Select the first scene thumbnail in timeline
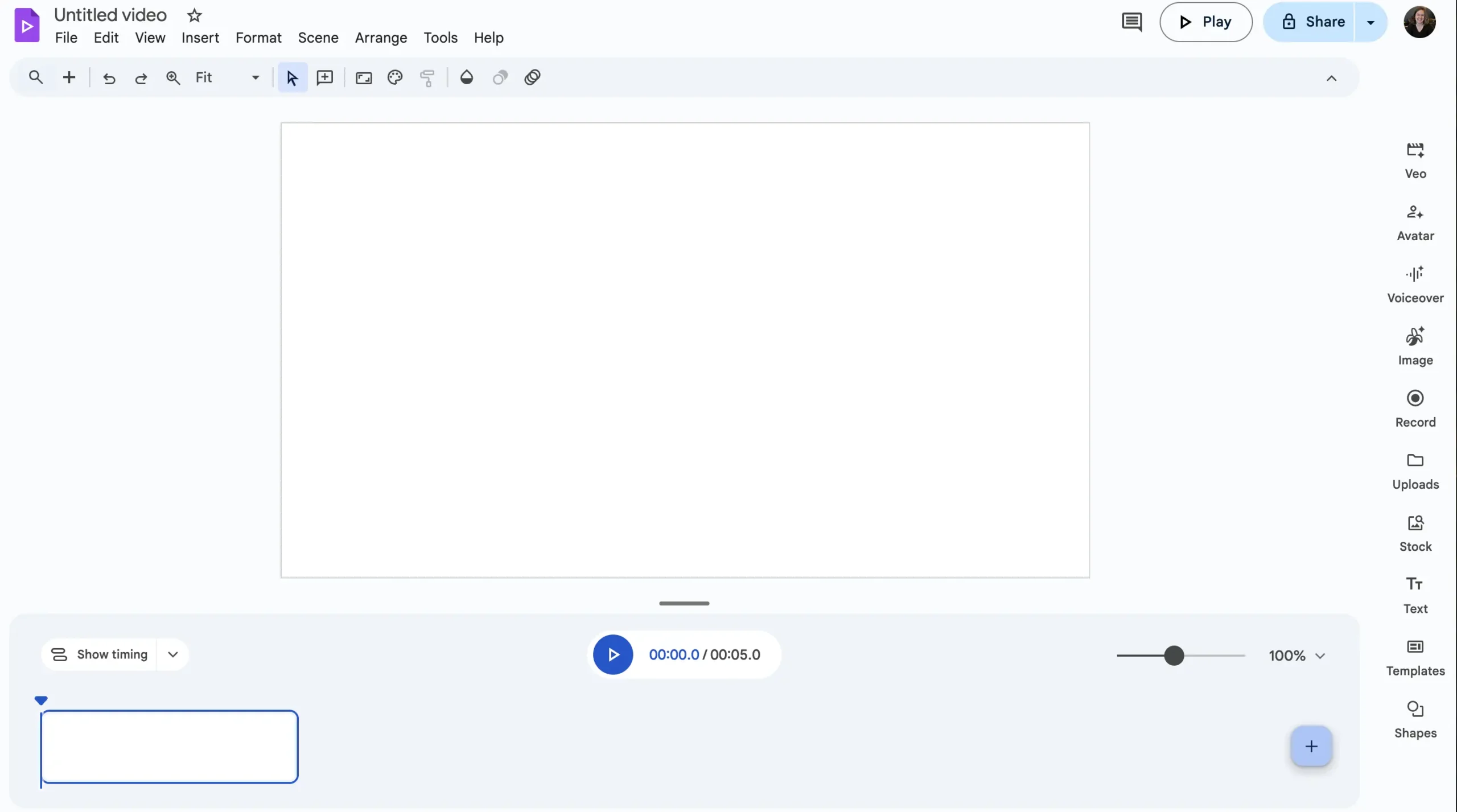The image size is (1457, 812). pos(170,746)
